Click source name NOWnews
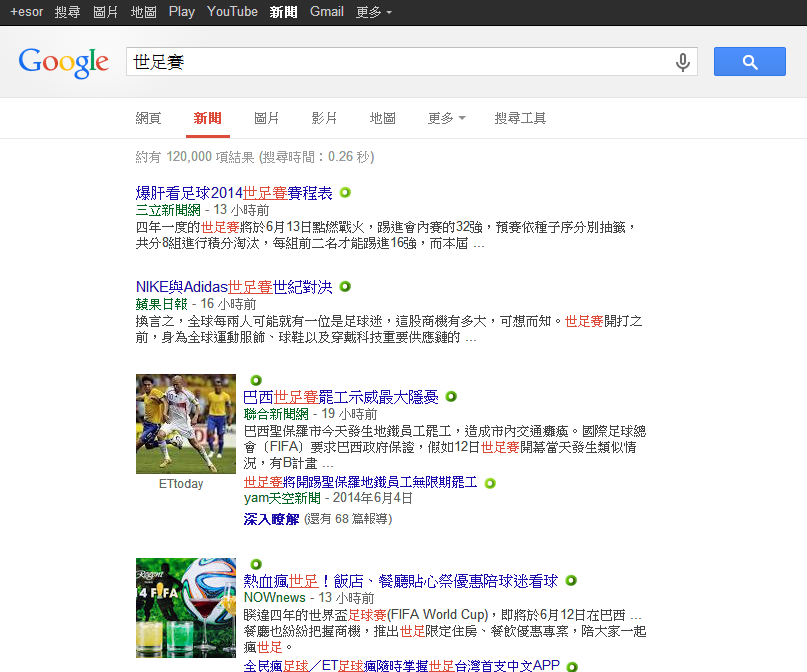 (274, 598)
